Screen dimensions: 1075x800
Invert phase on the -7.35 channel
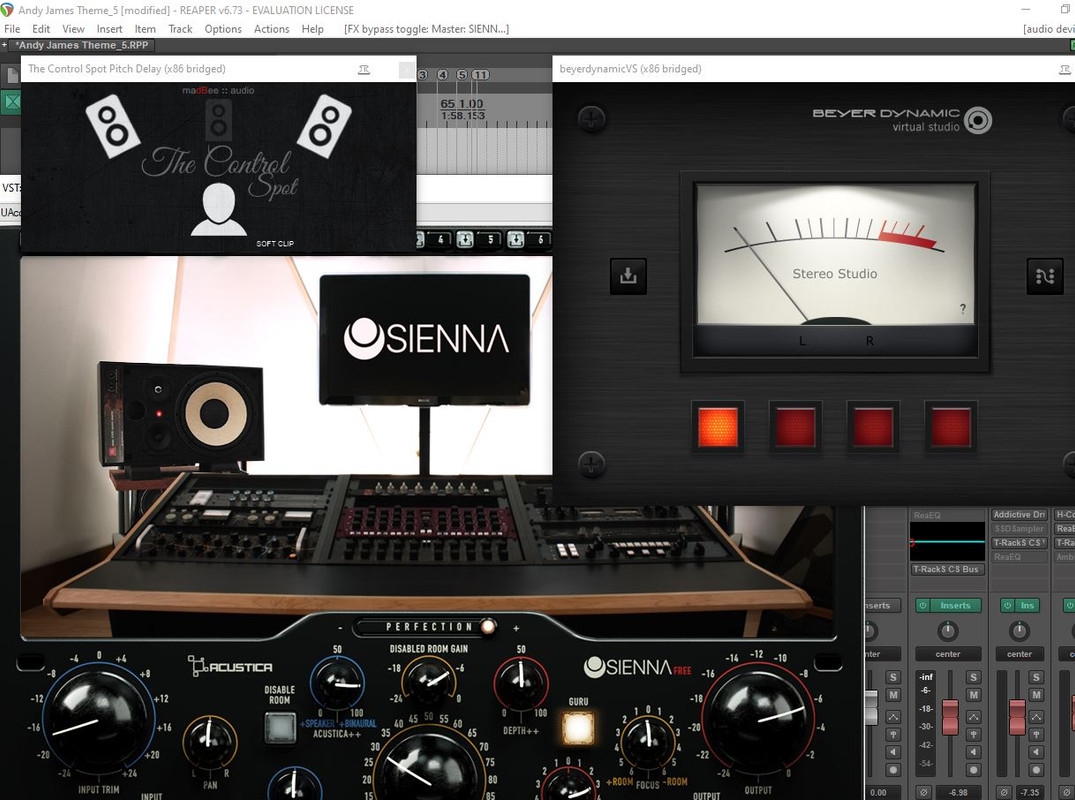(1003, 792)
